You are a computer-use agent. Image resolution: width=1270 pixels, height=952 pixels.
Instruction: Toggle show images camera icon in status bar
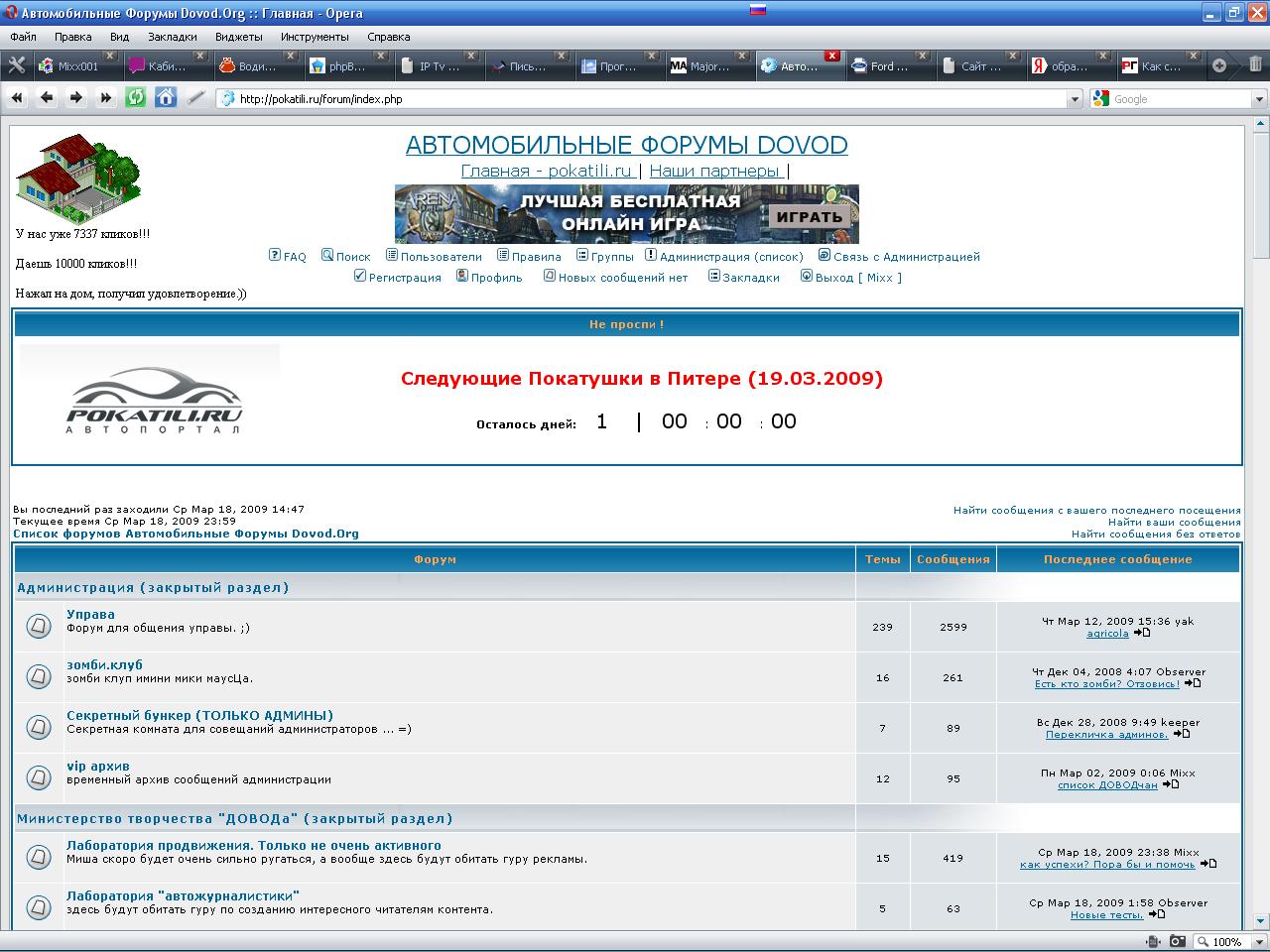(x=1177, y=941)
